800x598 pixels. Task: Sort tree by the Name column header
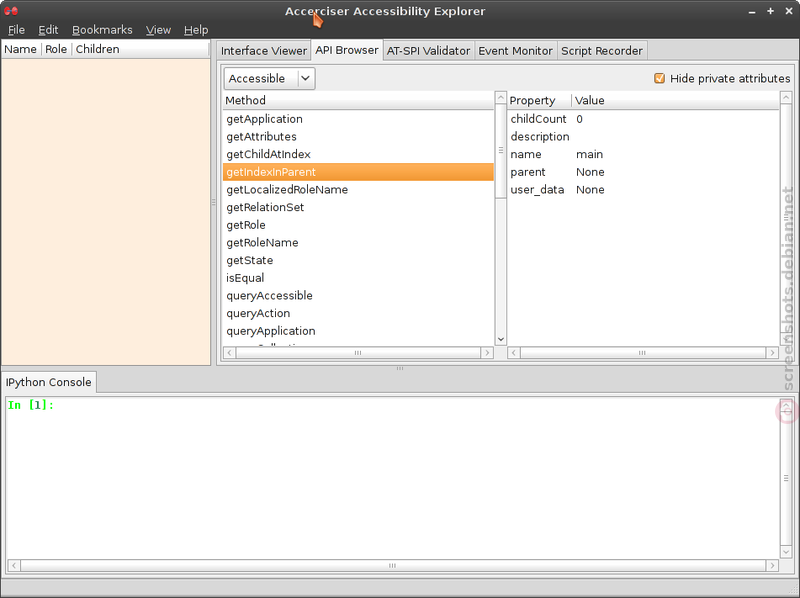20,49
